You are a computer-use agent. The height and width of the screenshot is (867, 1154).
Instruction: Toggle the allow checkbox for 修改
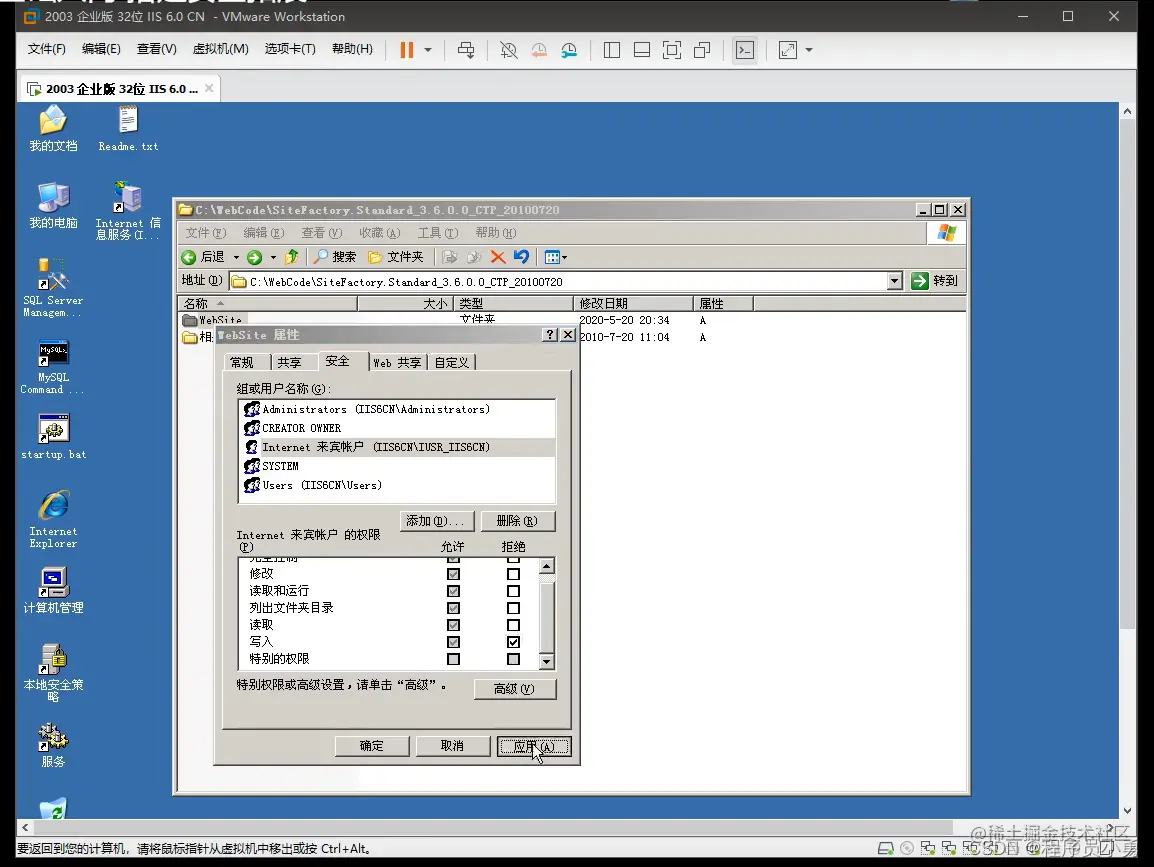pos(453,573)
